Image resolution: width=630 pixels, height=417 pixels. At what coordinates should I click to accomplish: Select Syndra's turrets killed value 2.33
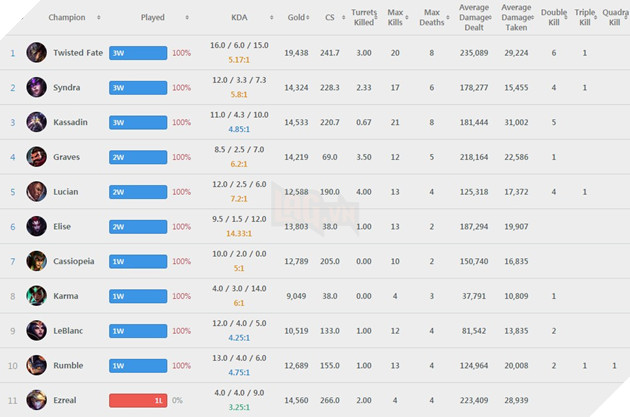364,87
